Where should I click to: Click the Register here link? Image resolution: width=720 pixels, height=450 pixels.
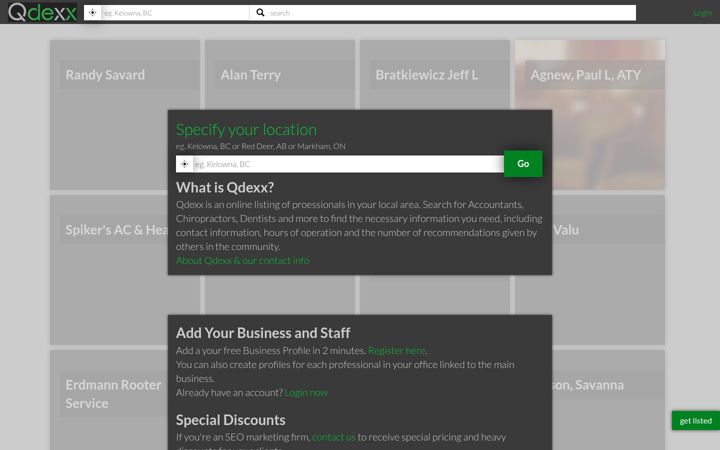point(397,350)
